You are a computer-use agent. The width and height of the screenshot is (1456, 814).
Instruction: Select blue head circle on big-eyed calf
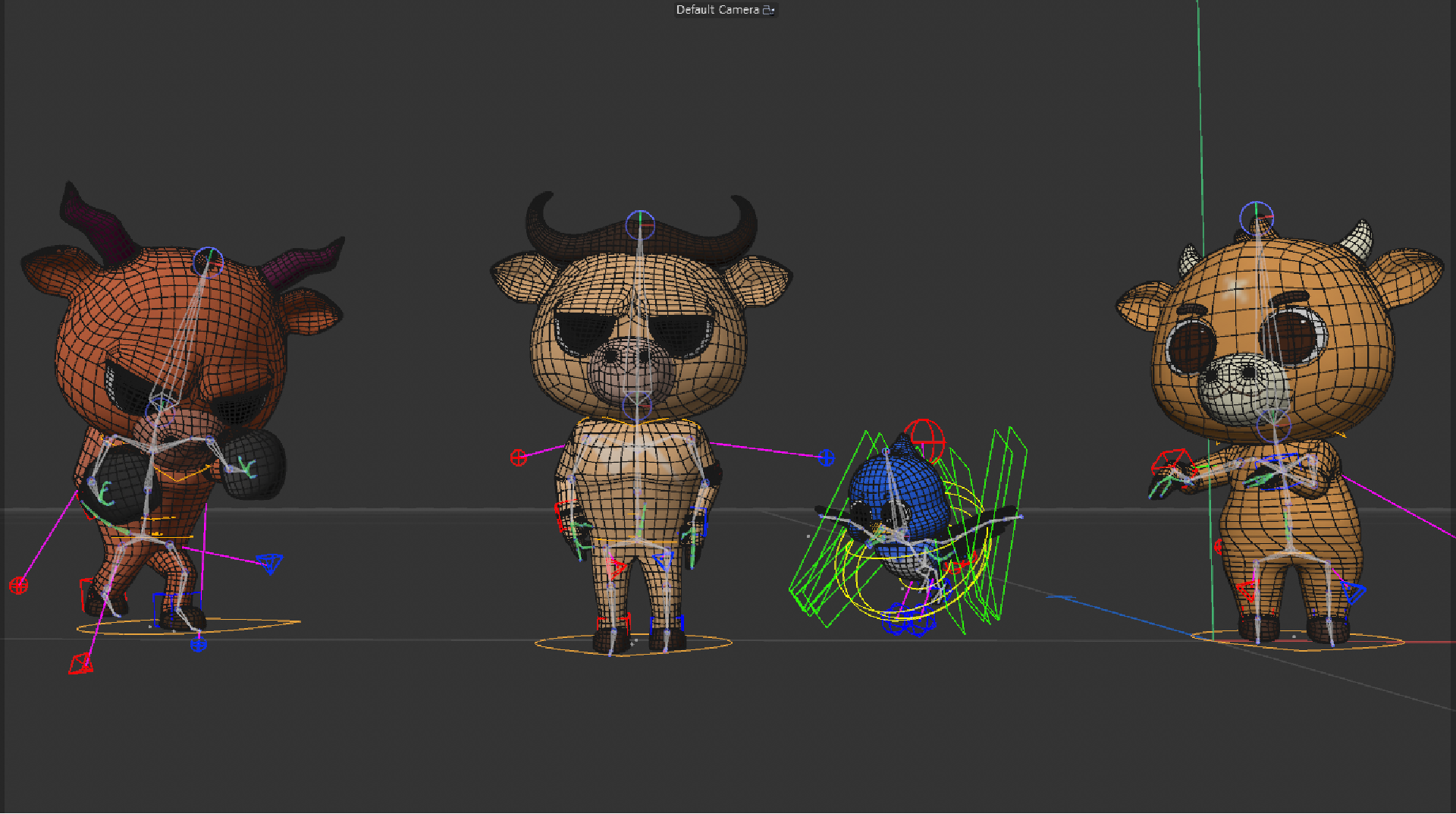point(1257,218)
